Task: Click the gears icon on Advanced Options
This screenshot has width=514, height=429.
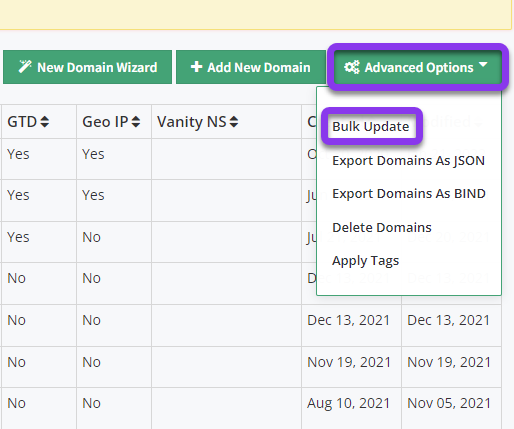Action: pyautogui.click(x=352, y=67)
